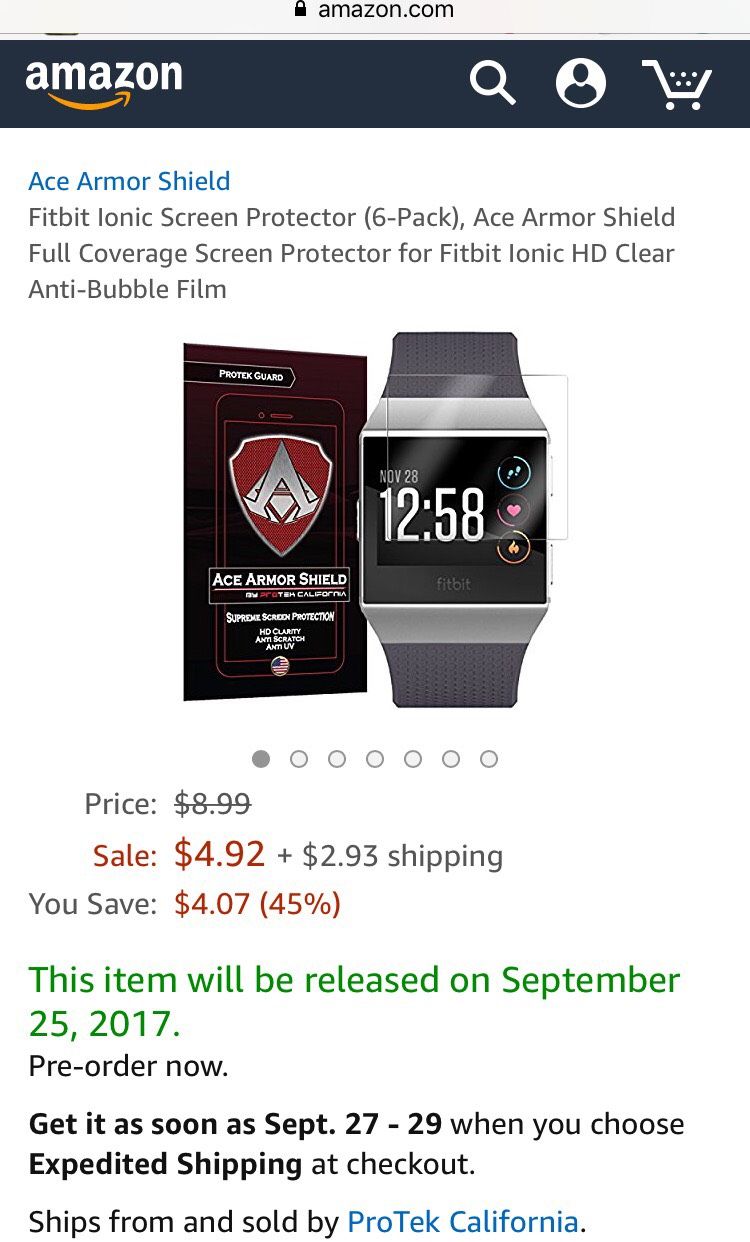Tap the Ace Armor Shield package image
Viewport: 750px width, 1242px height.
tap(275, 521)
